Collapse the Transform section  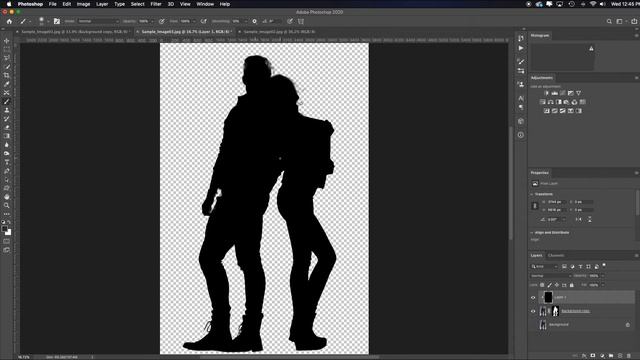click(x=532, y=194)
